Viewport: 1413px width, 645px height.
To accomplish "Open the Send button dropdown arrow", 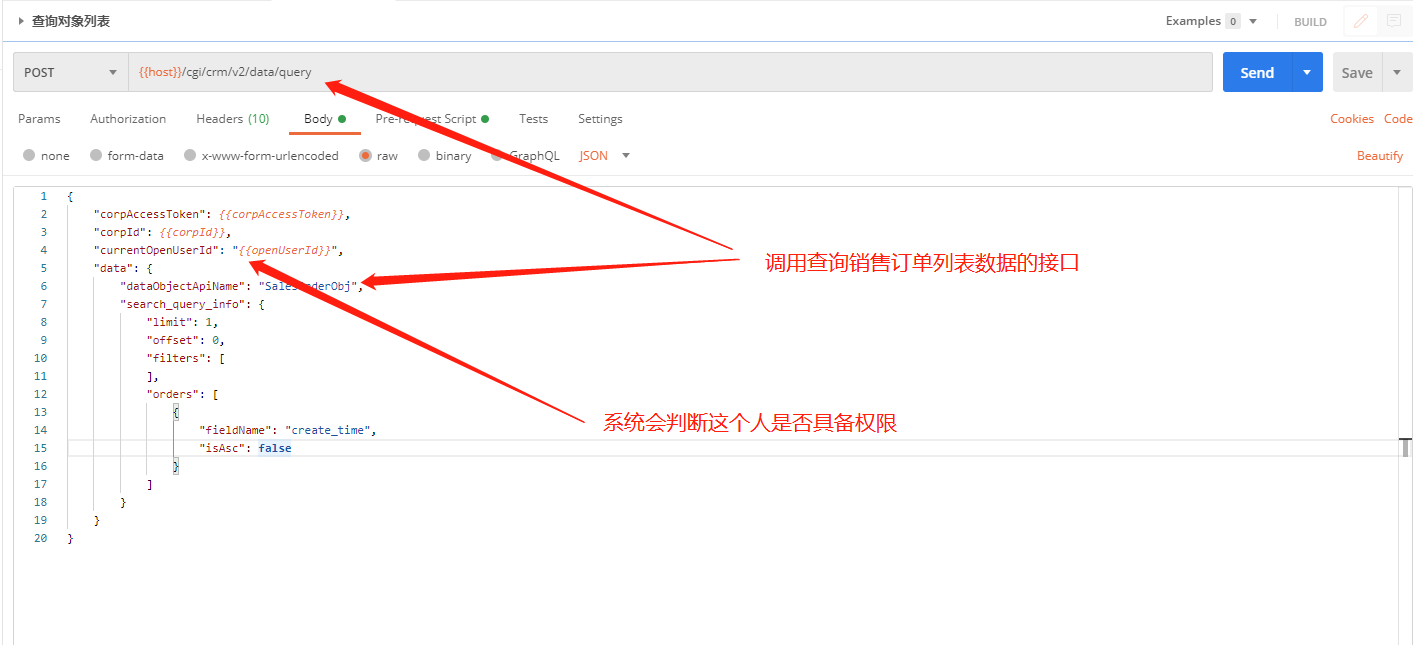I will (1307, 72).
